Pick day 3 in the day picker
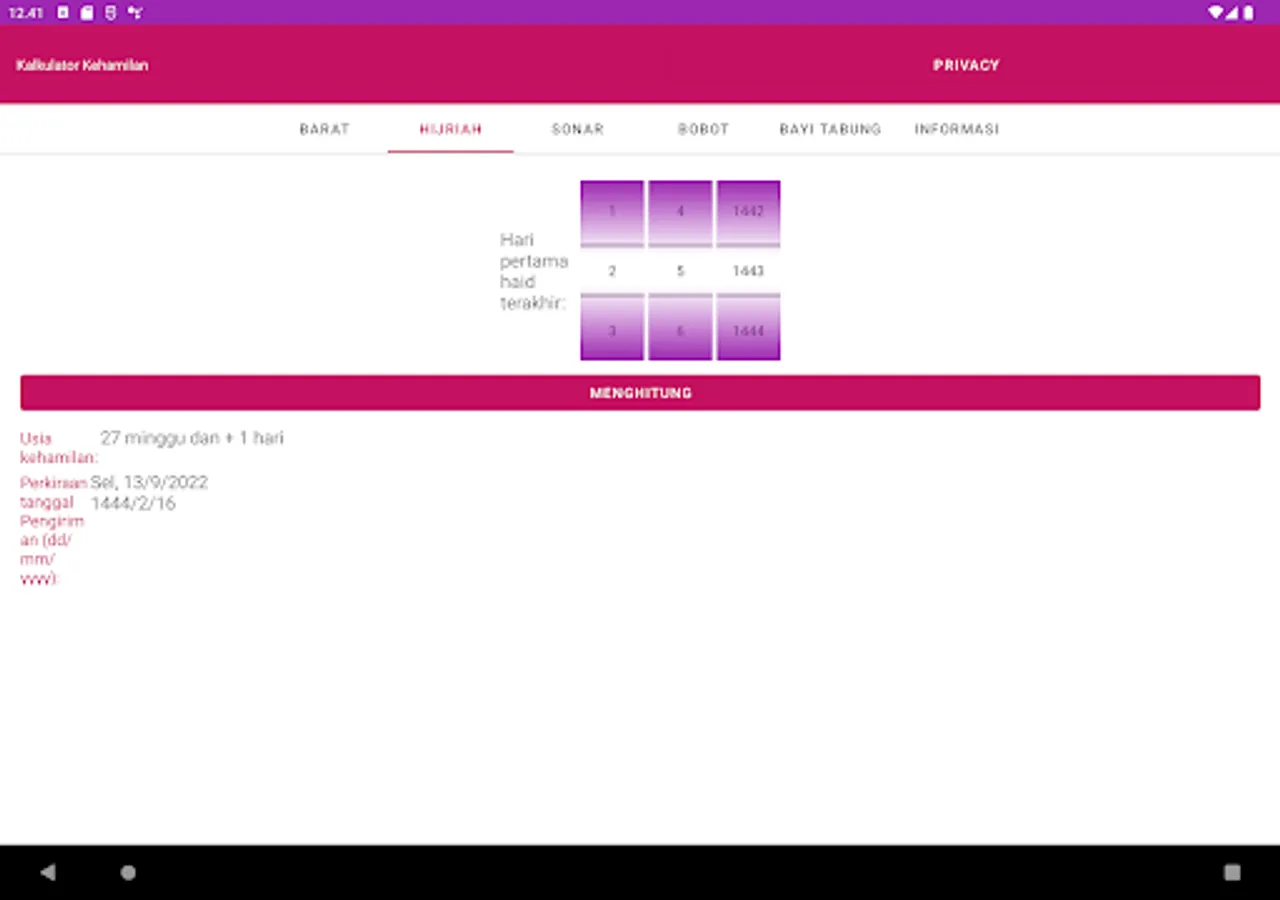1280x900 pixels. 612,330
